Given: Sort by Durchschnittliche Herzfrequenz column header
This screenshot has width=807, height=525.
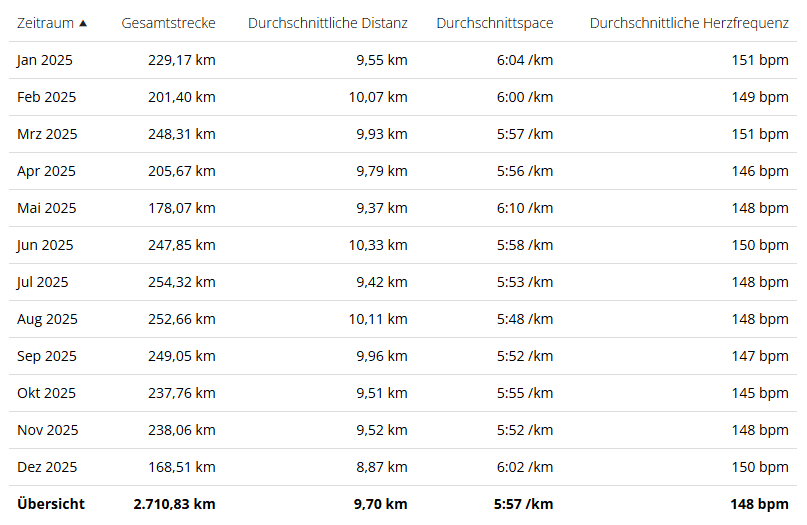Looking at the screenshot, I should point(688,23).
